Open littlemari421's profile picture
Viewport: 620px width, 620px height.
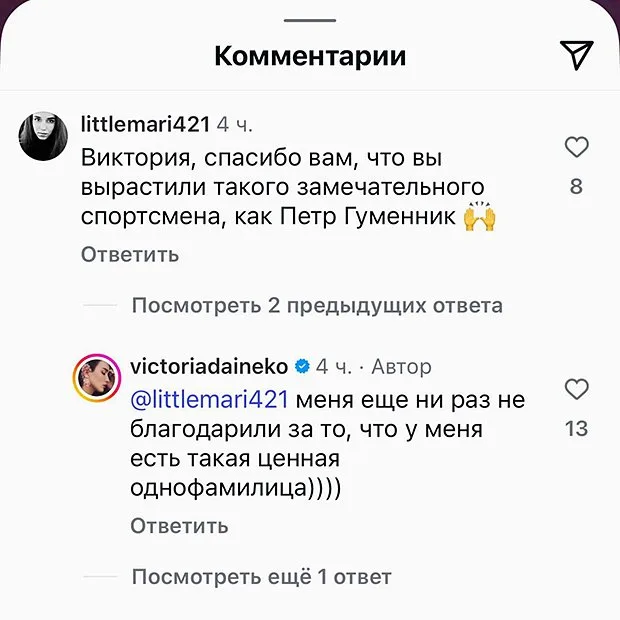coord(43,135)
